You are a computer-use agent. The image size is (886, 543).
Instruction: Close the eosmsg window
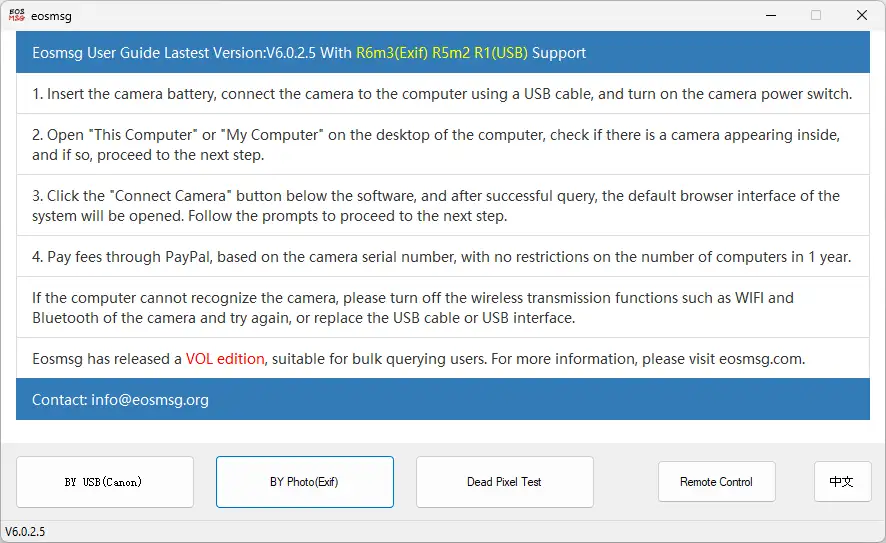point(862,15)
